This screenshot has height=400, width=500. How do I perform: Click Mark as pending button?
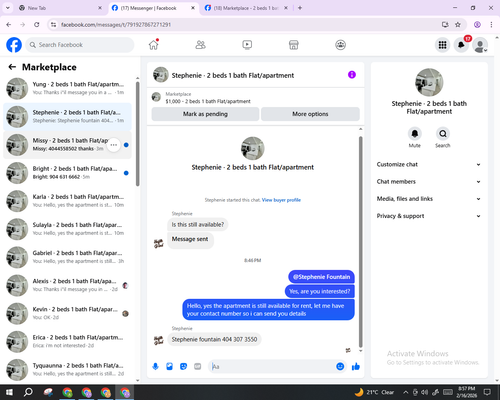205,114
